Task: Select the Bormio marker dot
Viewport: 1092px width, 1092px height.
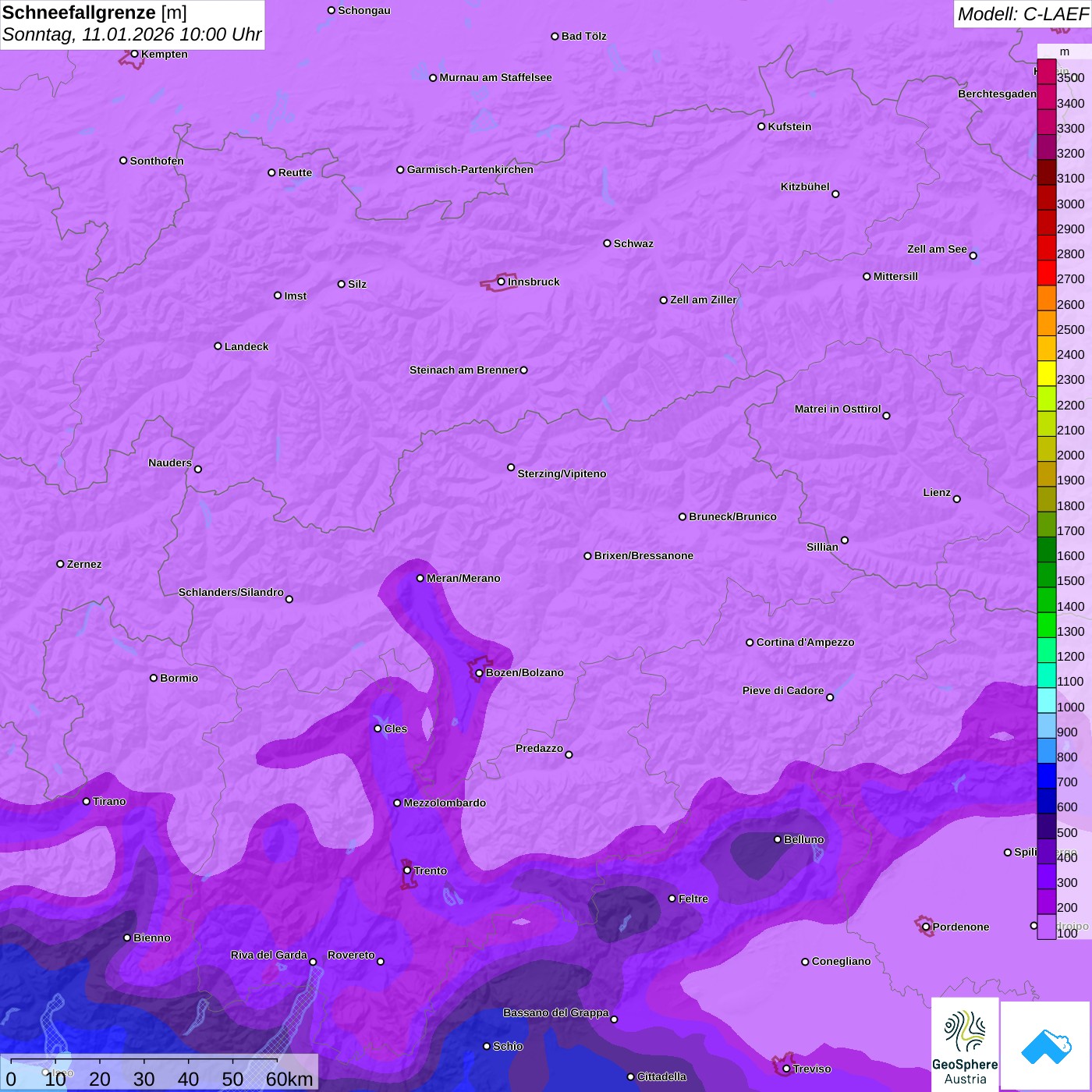Action: [x=154, y=678]
